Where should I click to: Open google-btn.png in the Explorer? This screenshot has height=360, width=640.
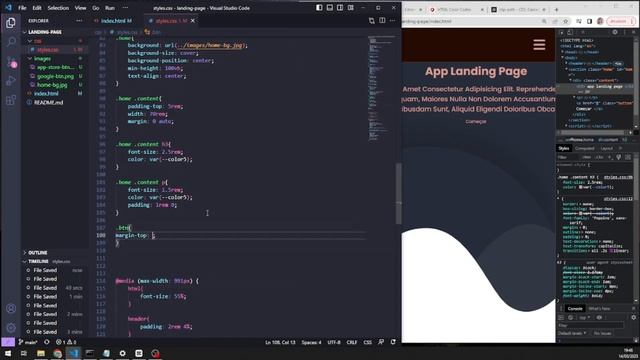click(55, 76)
